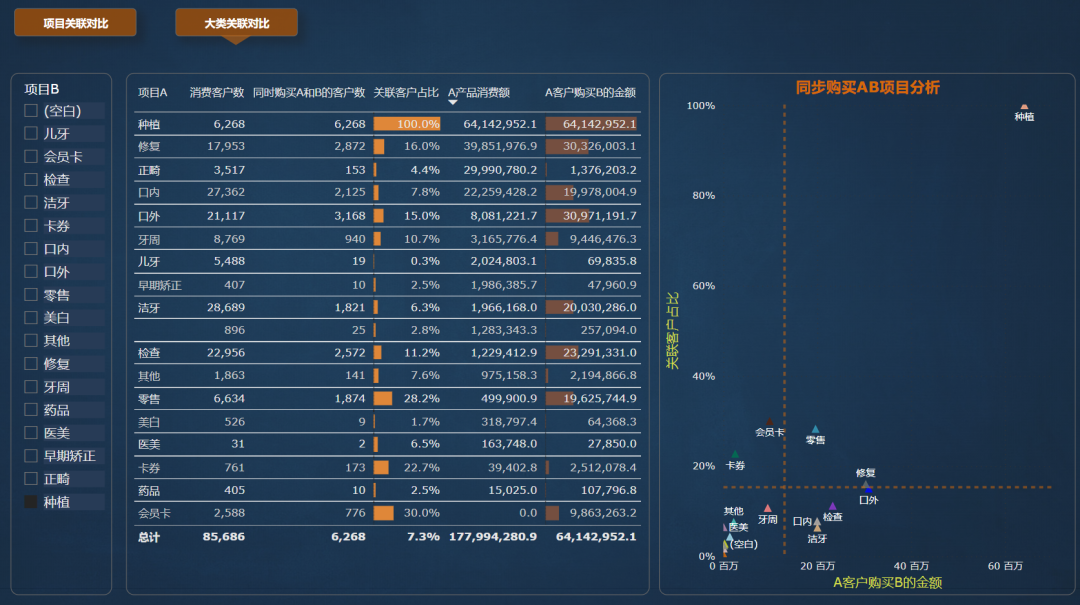Screen dimensions: 1080x605
Task: Sort by 同时购买A和B的客户数 header
Action: [309, 92]
